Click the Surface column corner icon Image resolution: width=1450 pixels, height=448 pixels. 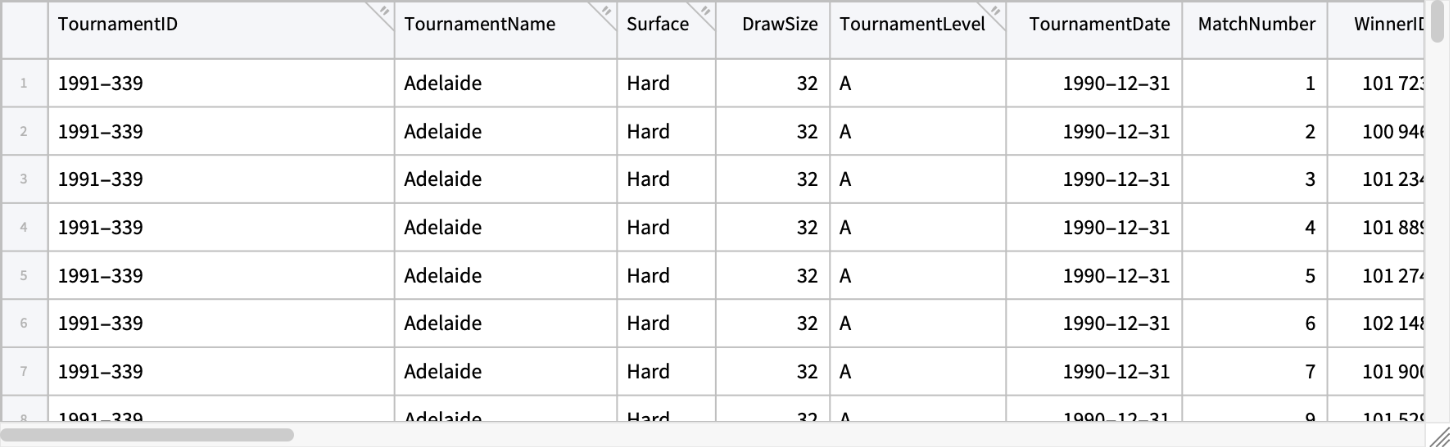pyautogui.click(x=705, y=11)
